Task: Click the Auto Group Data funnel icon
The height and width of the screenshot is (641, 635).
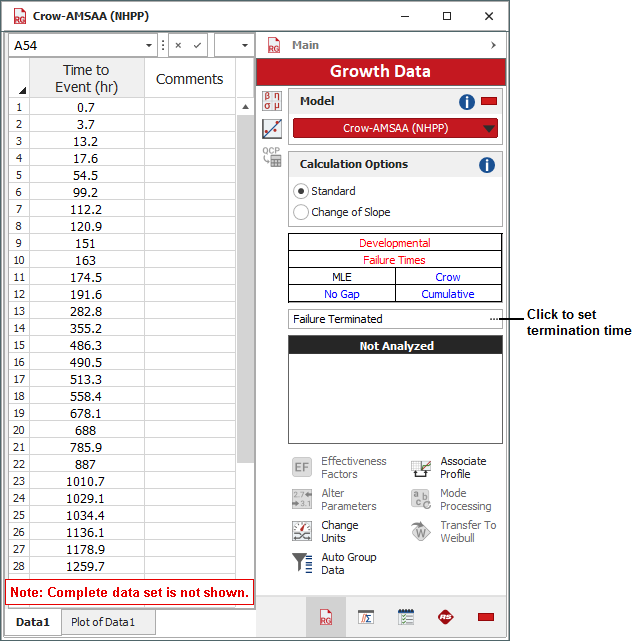Action: tap(302, 564)
